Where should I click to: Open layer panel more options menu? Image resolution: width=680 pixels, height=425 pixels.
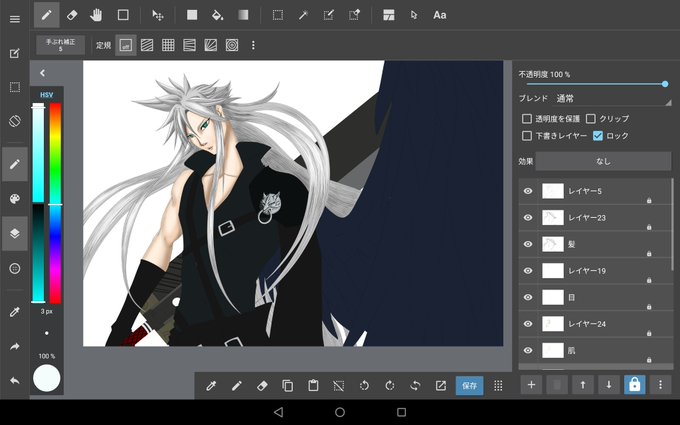[x=660, y=385]
